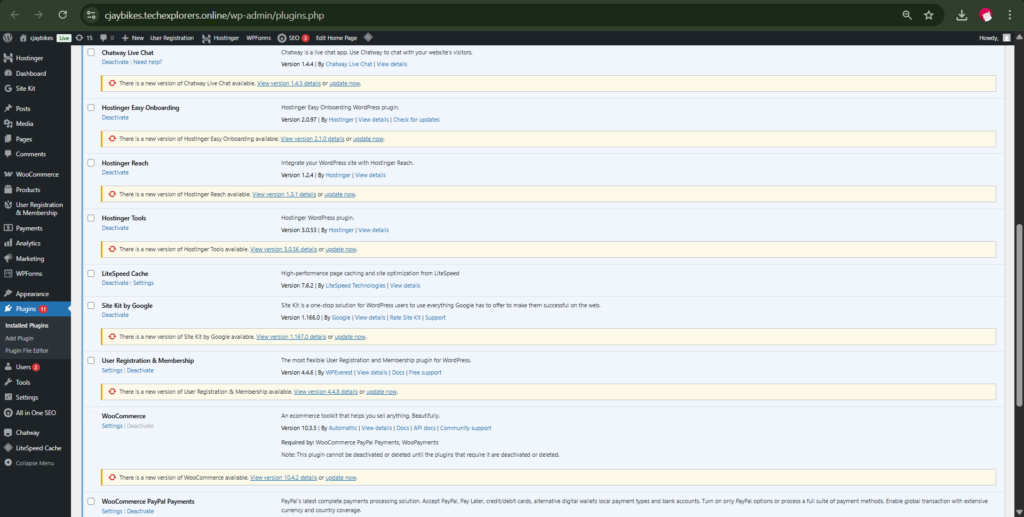This screenshot has width=1024, height=517.
Task: Open the Howdy user account dropdown
Action: coord(994,38)
